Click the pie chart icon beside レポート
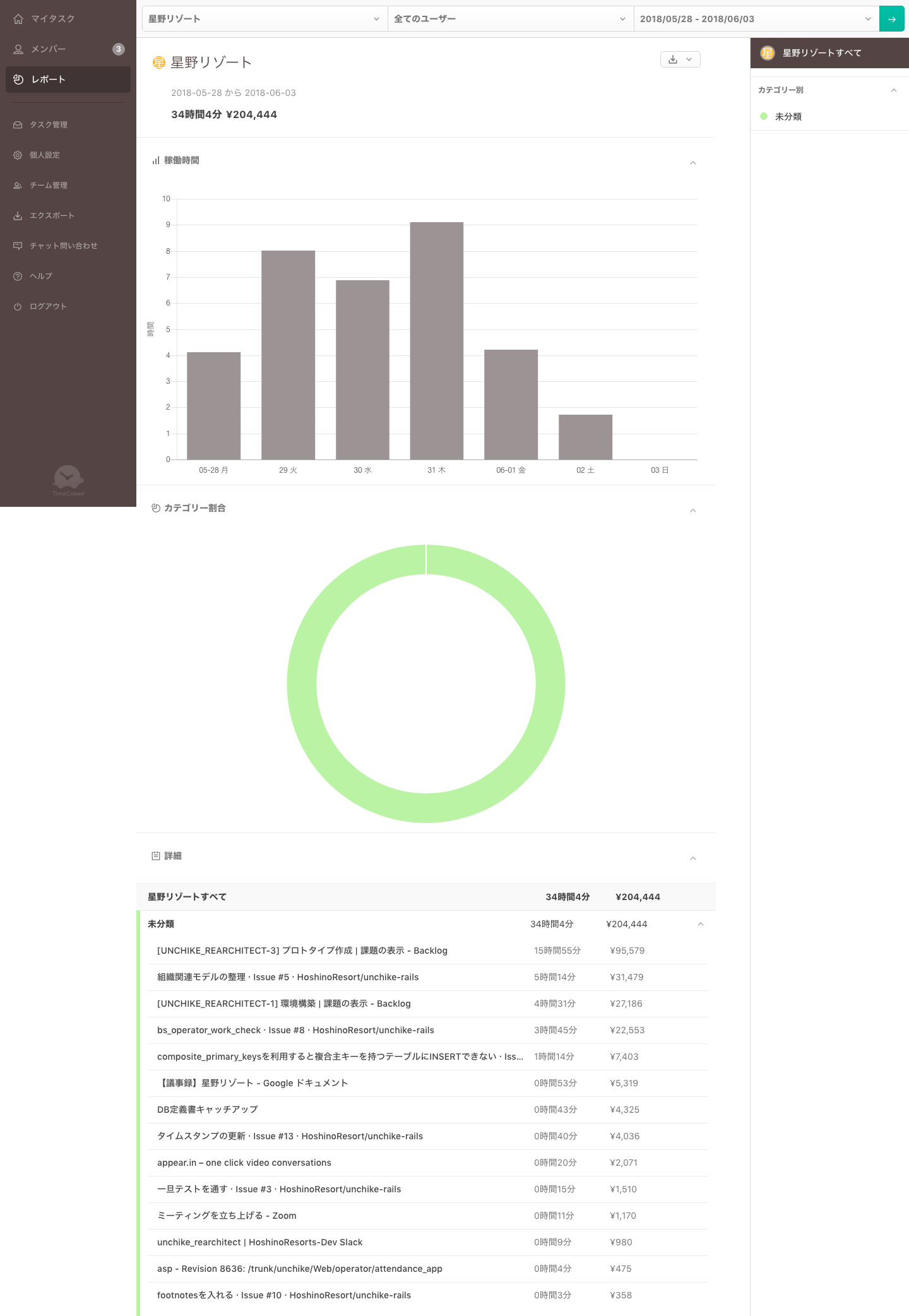This screenshot has width=909, height=1316. [18, 80]
